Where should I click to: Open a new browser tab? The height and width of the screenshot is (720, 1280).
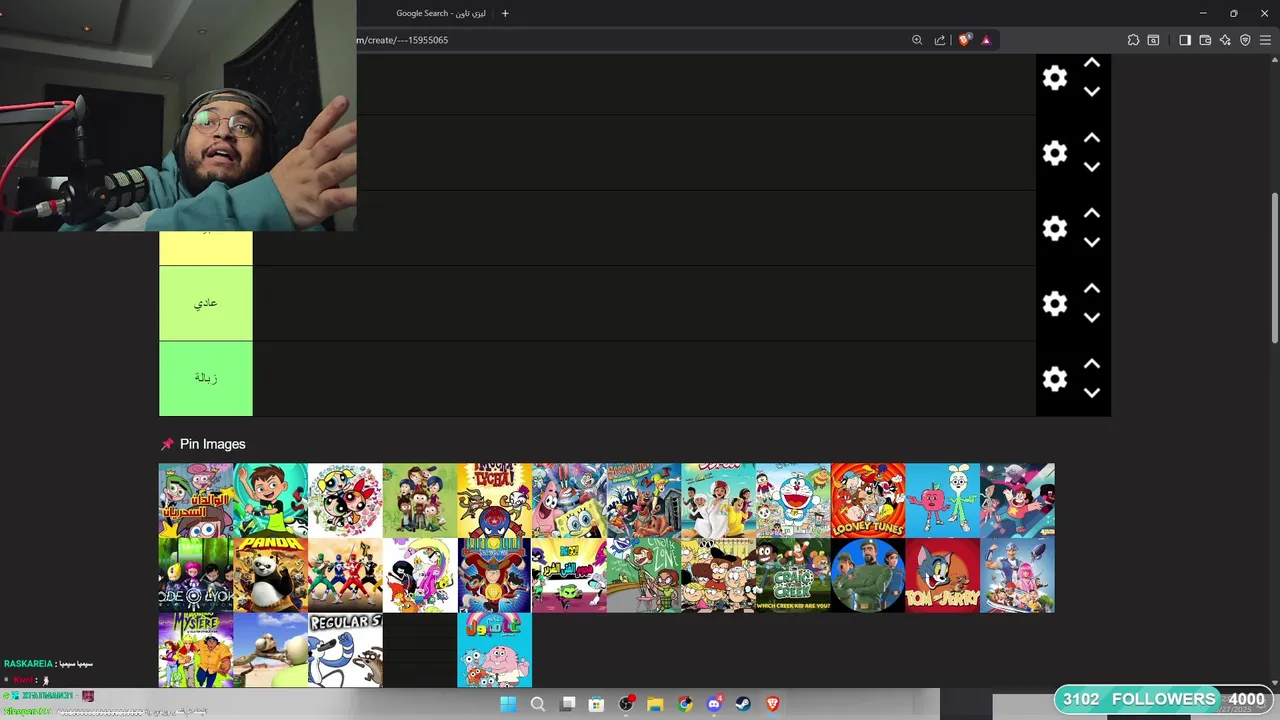(x=505, y=13)
